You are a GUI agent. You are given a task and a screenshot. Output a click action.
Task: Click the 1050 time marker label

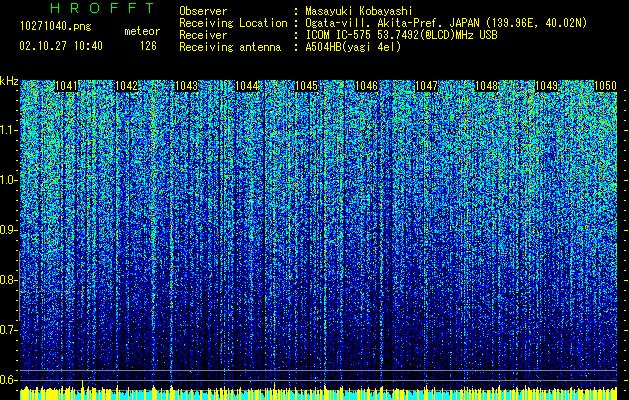[605, 86]
